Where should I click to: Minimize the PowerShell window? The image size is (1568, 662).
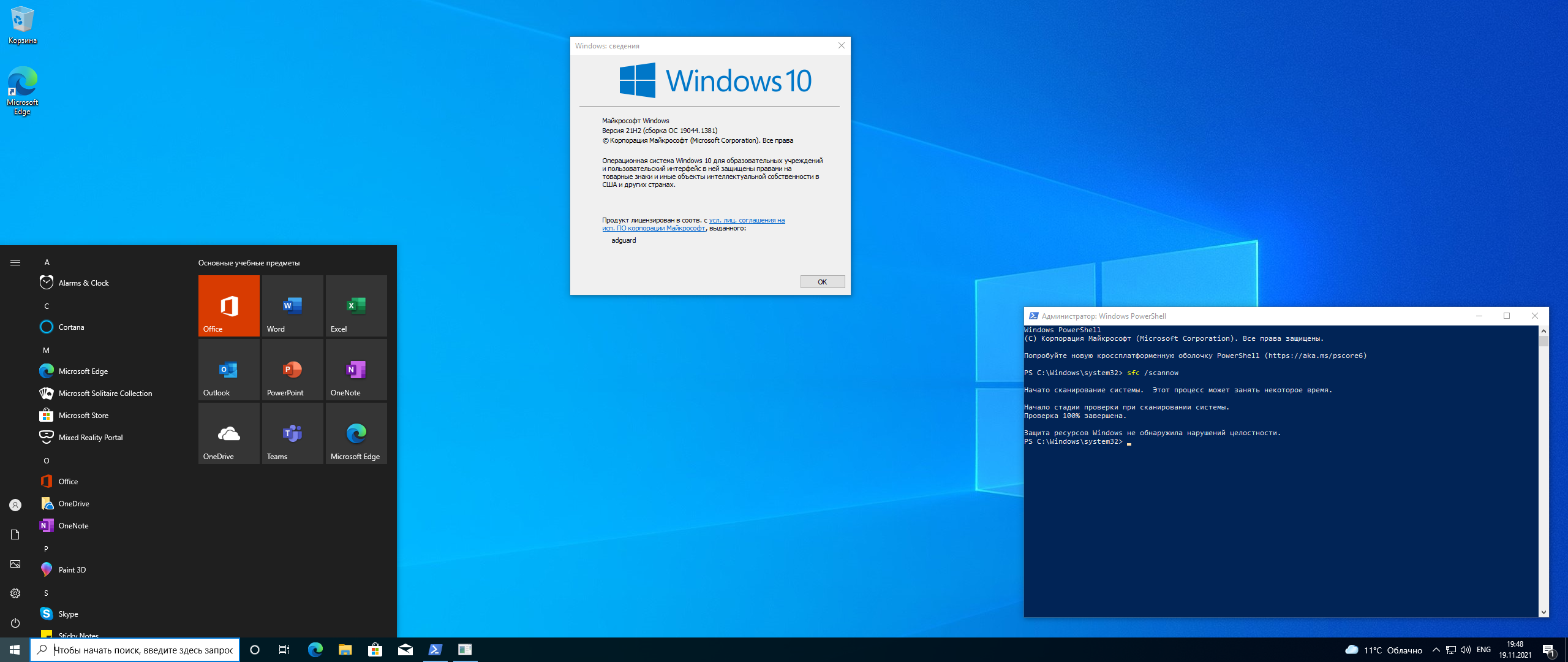tap(1479, 316)
